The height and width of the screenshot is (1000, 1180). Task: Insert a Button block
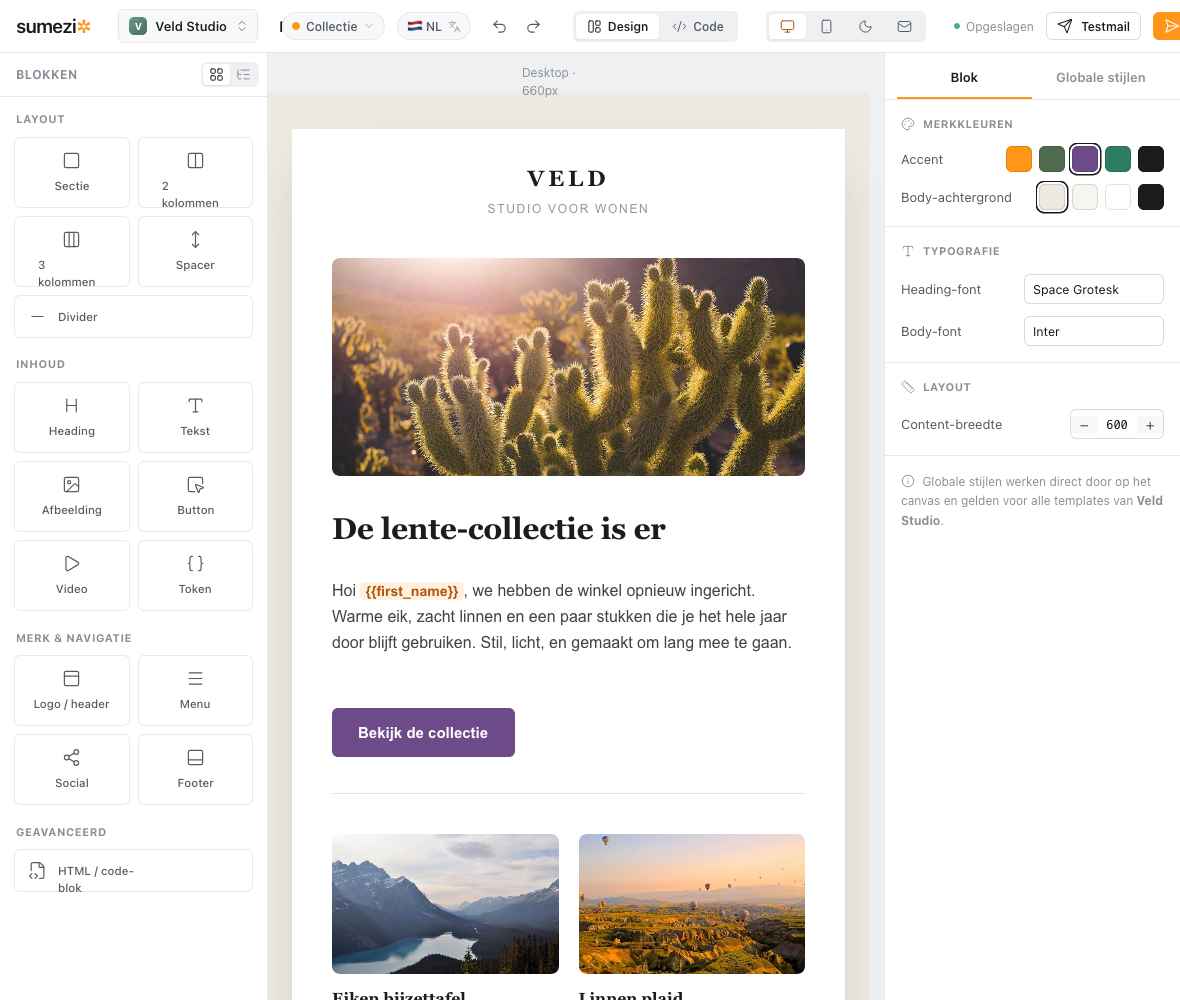point(195,497)
